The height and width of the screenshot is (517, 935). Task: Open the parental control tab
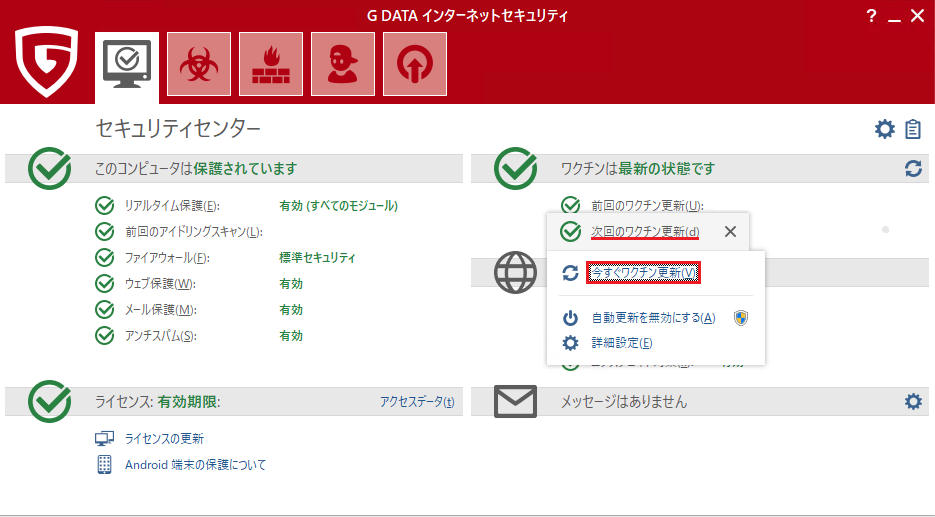[343, 64]
